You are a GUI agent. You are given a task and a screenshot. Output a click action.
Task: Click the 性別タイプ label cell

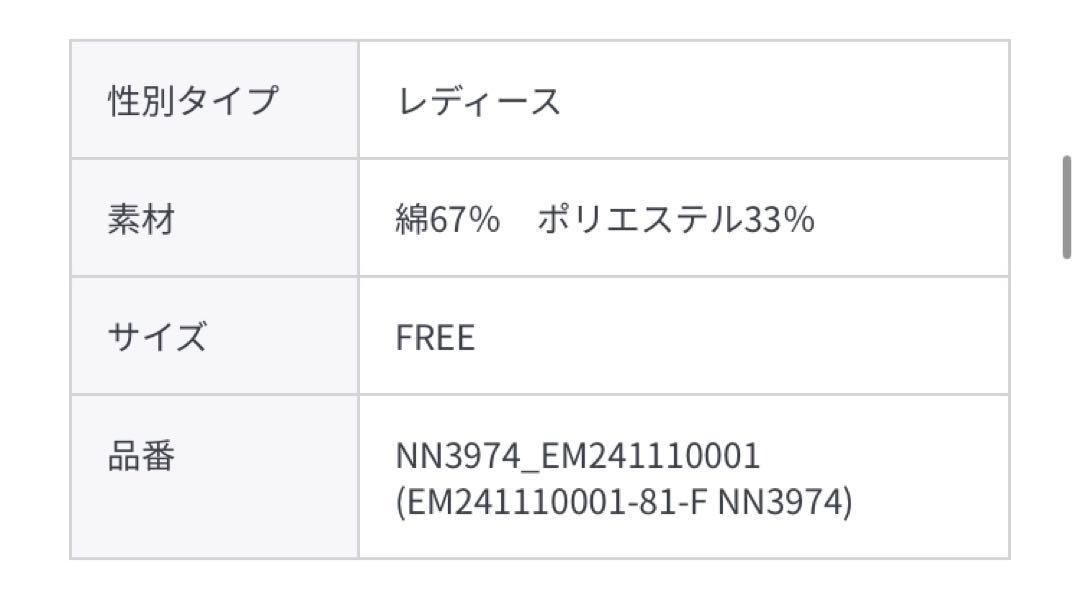point(214,100)
